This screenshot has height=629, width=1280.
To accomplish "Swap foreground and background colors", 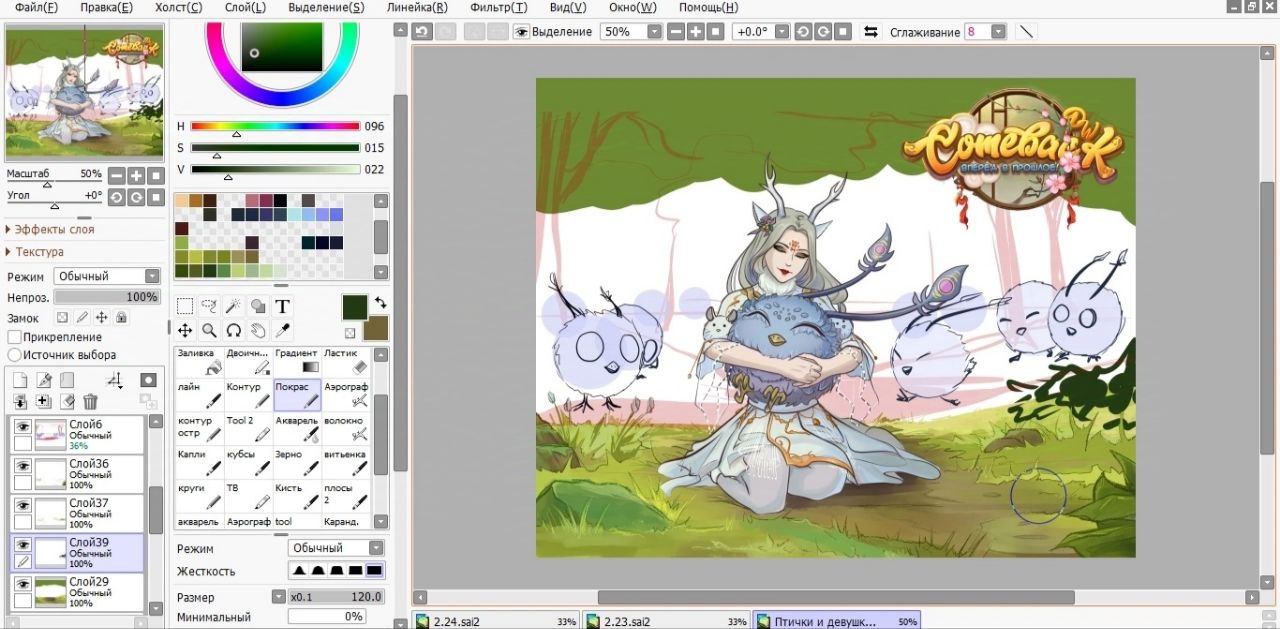I will pyautogui.click(x=381, y=301).
